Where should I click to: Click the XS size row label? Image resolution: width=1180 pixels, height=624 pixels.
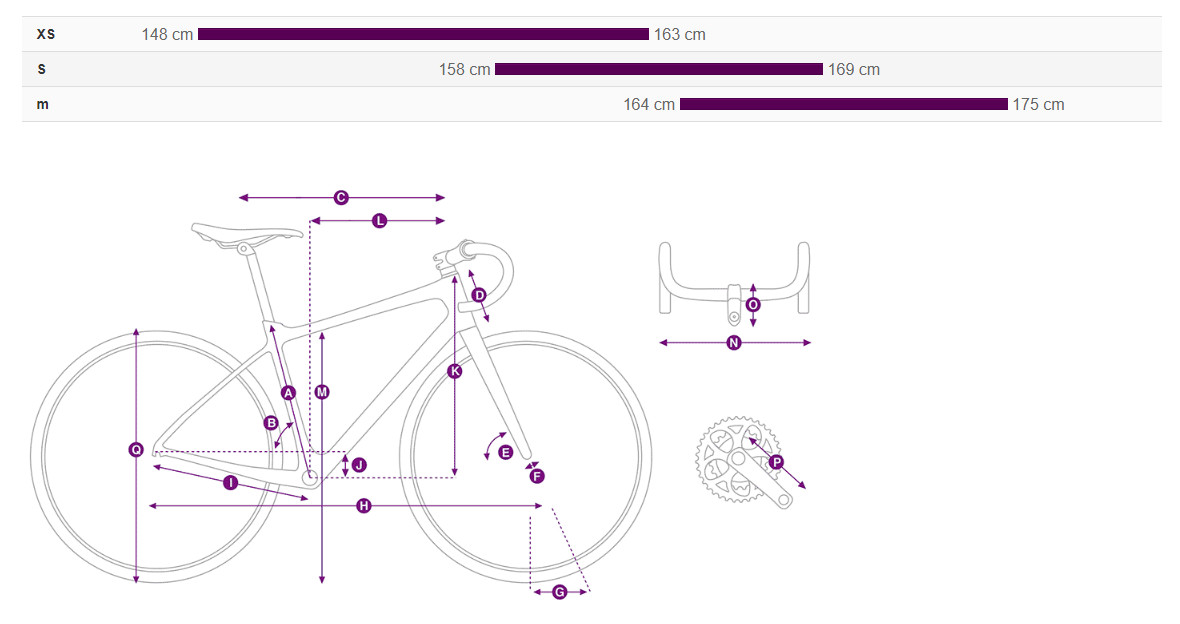point(46,34)
